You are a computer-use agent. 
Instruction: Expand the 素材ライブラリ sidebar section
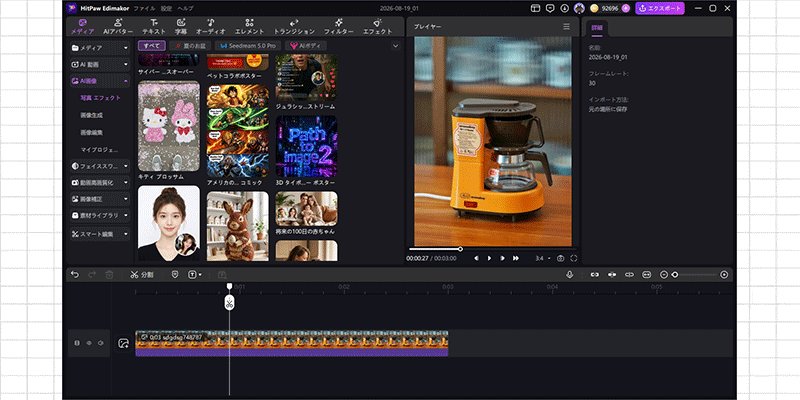(100, 215)
